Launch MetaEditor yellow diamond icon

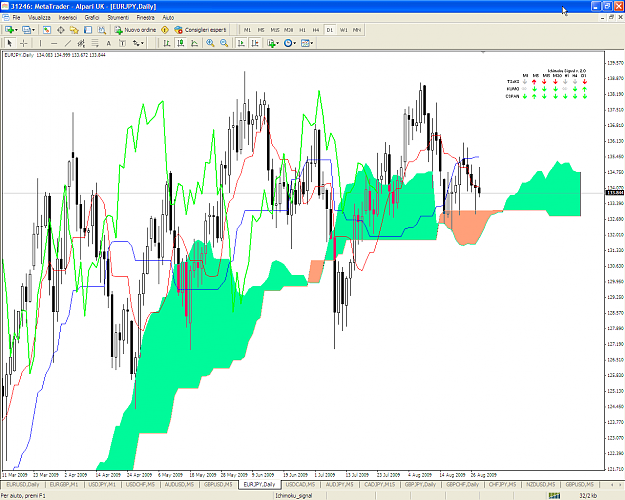coord(165,30)
